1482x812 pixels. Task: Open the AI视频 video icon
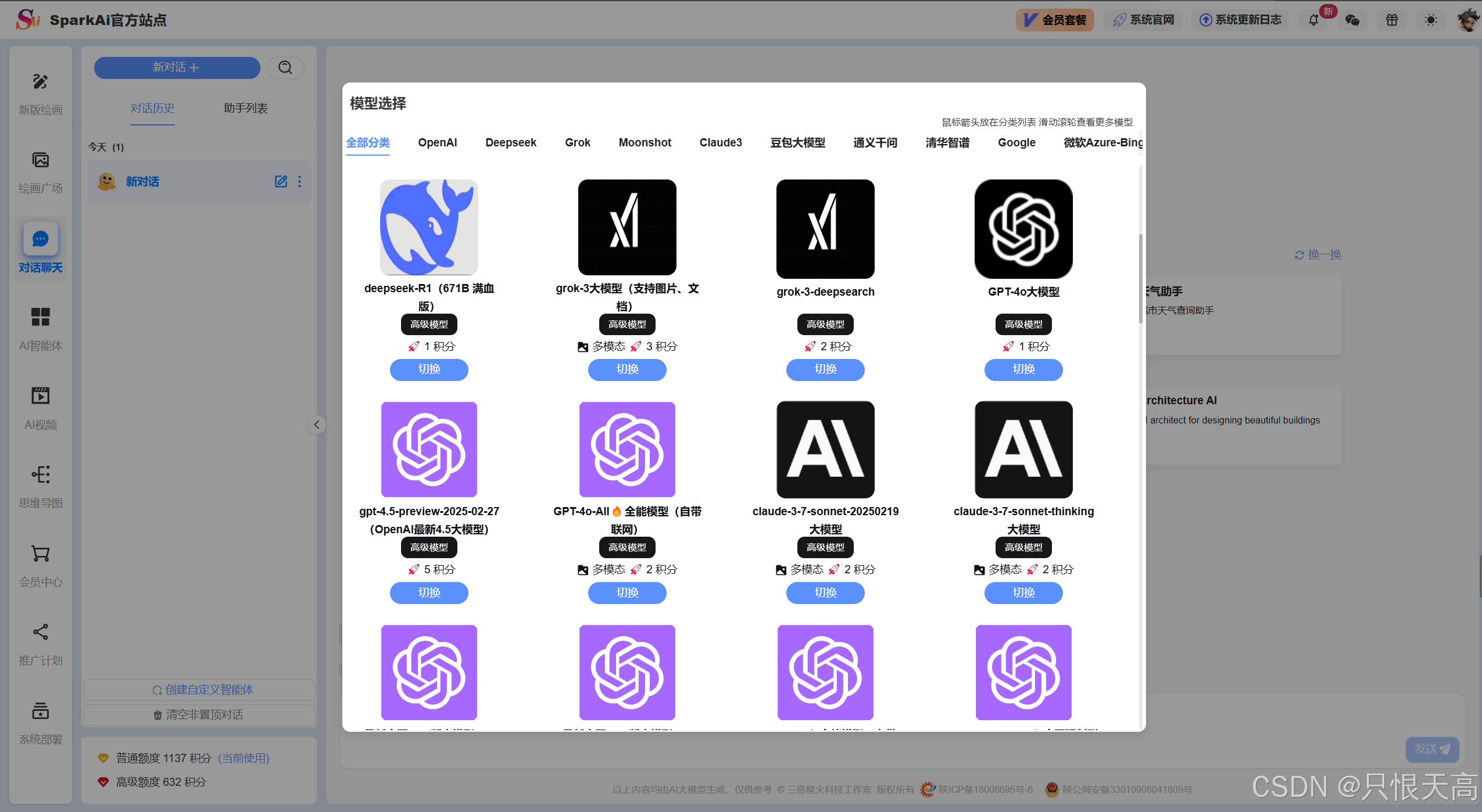click(40, 396)
